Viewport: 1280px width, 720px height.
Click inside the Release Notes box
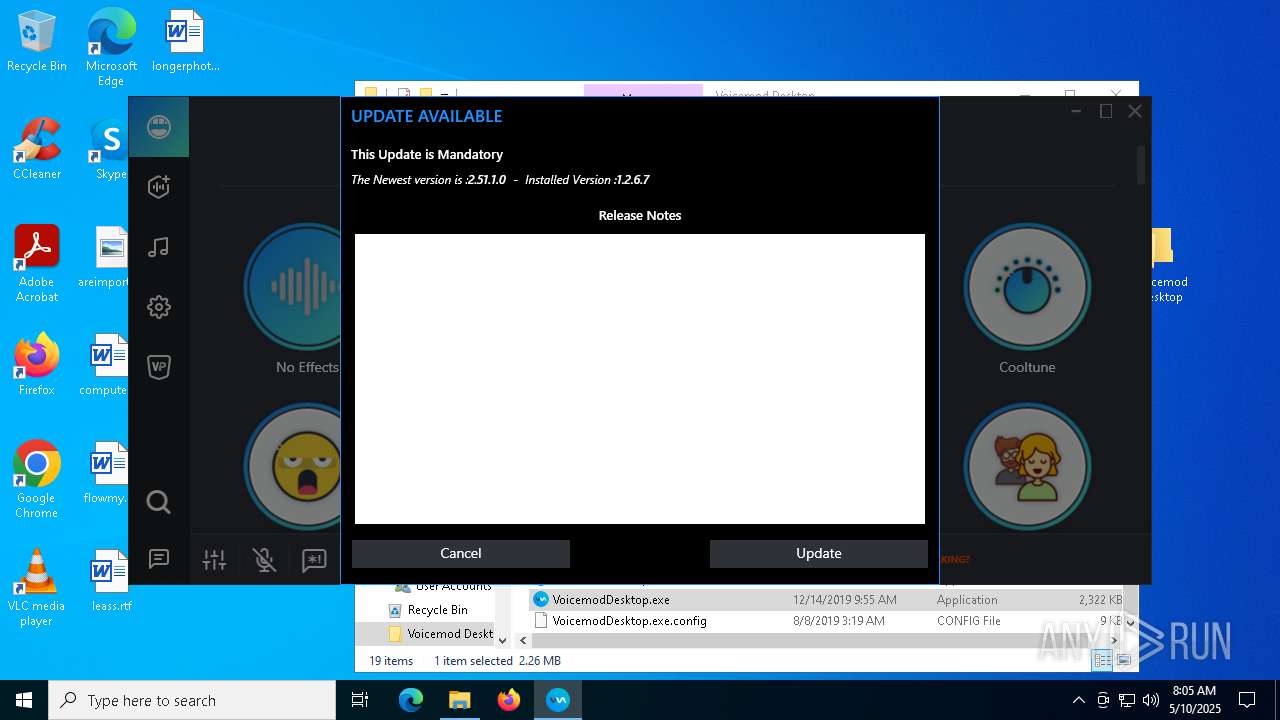(640, 379)
